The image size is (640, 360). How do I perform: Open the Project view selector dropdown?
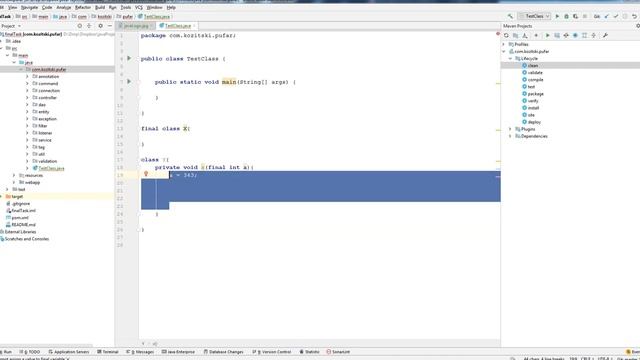click(x=11, y=26)
